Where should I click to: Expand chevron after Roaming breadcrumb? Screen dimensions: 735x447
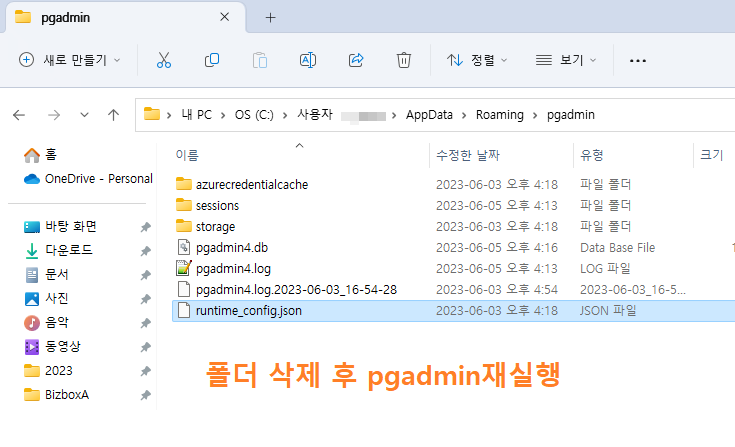point(535,115)
